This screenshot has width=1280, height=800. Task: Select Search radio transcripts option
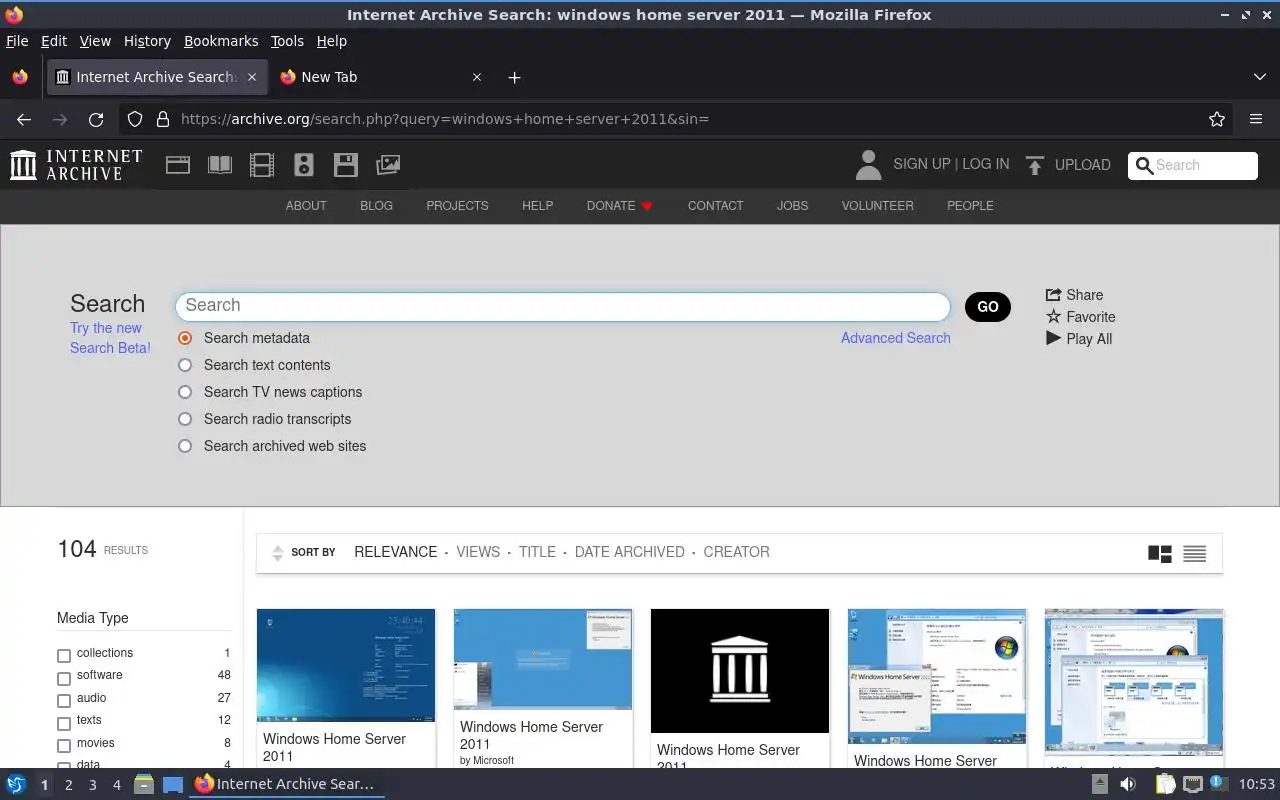point(185,419)
